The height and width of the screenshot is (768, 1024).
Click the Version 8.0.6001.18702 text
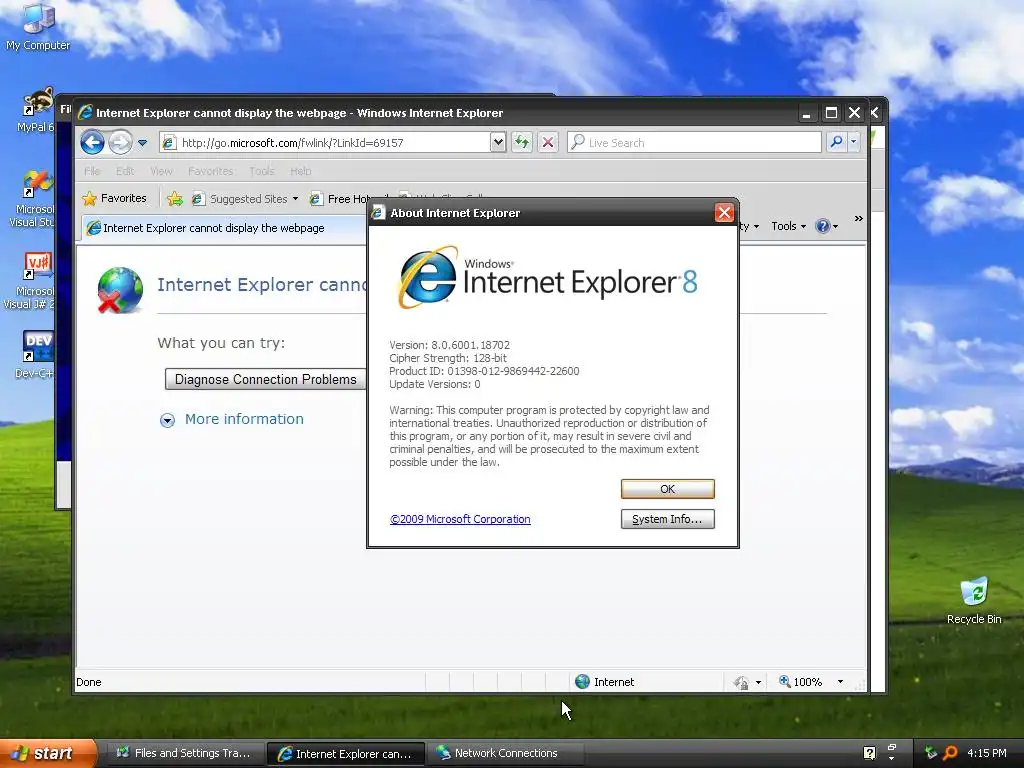tap(449, 345)
